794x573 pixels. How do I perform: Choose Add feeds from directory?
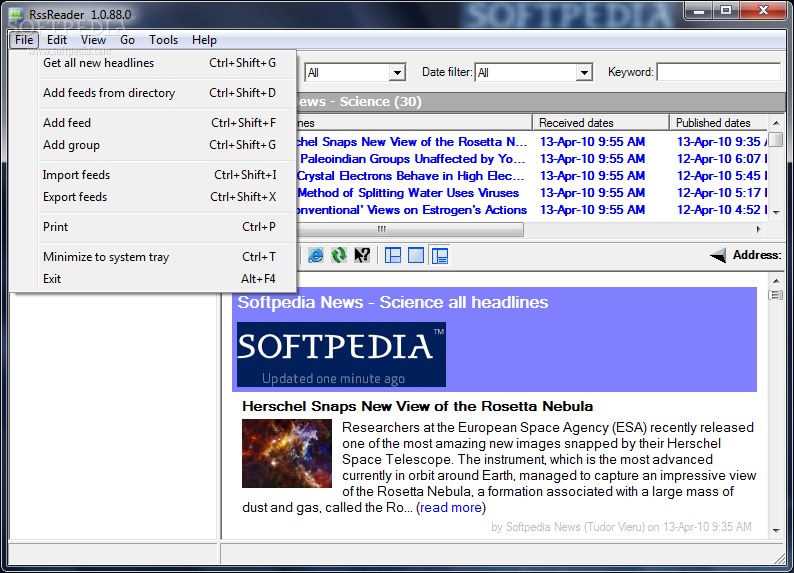click(x=160, y=93)
